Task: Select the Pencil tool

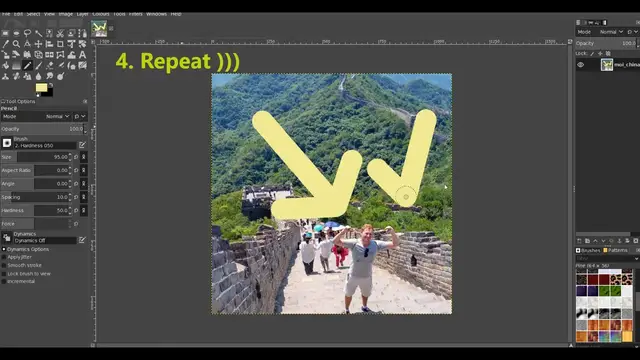Action: [x=27, y=65]
